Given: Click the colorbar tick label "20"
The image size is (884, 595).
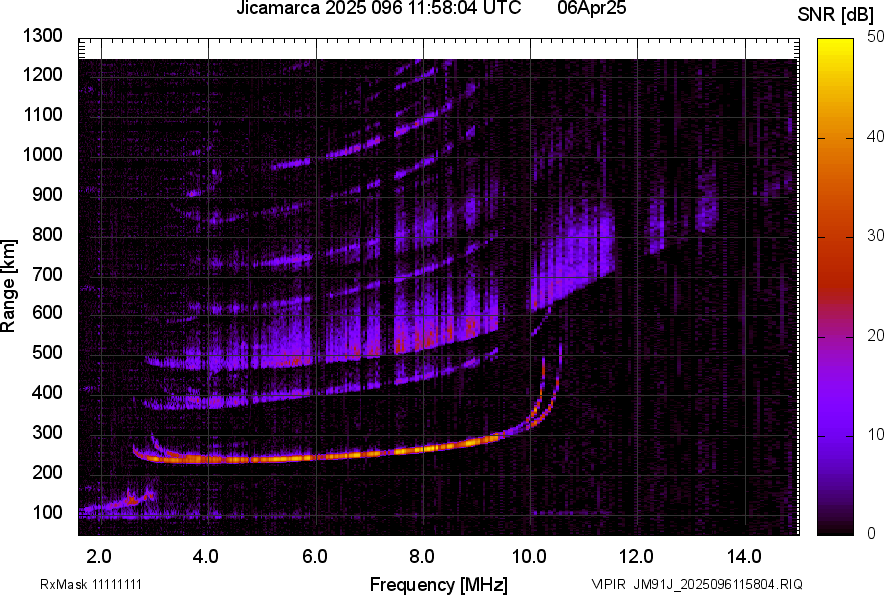Looking at the screenshot, I should point(876,335).
